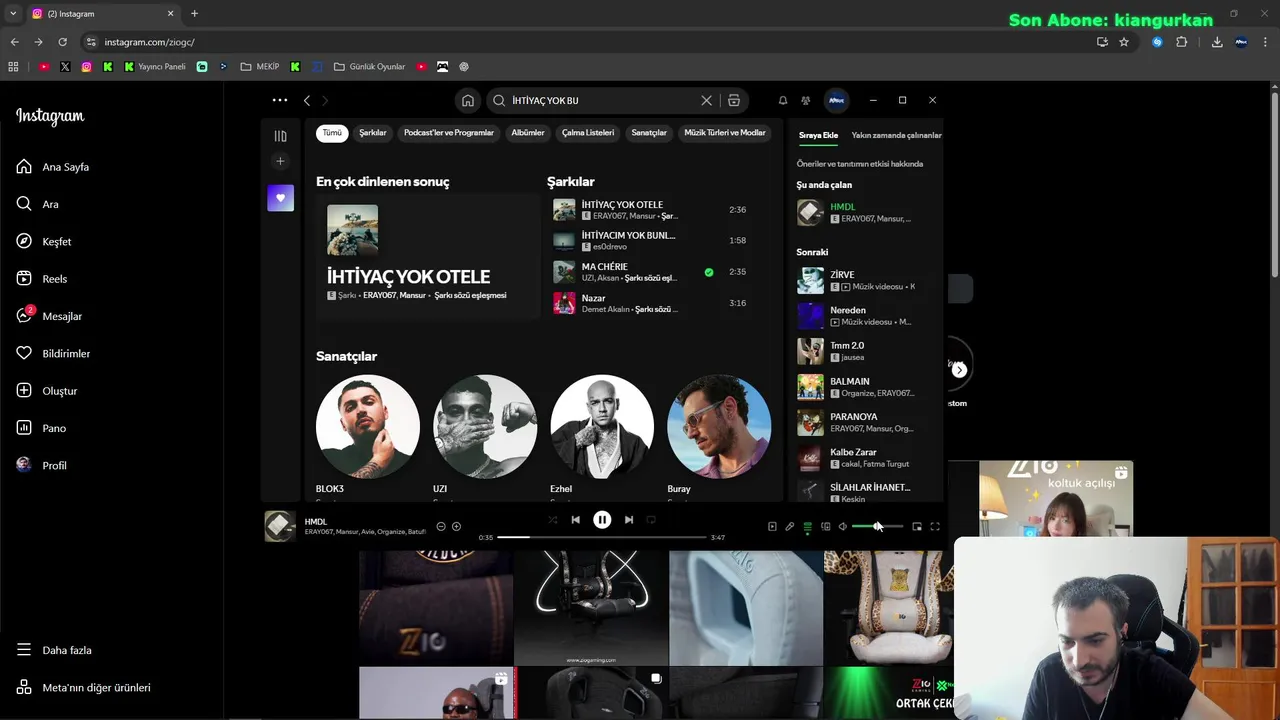Open the Günlük Oyunlar bookmark folder
Screen dimensions: 1280x720
click(x=369, y=67)
